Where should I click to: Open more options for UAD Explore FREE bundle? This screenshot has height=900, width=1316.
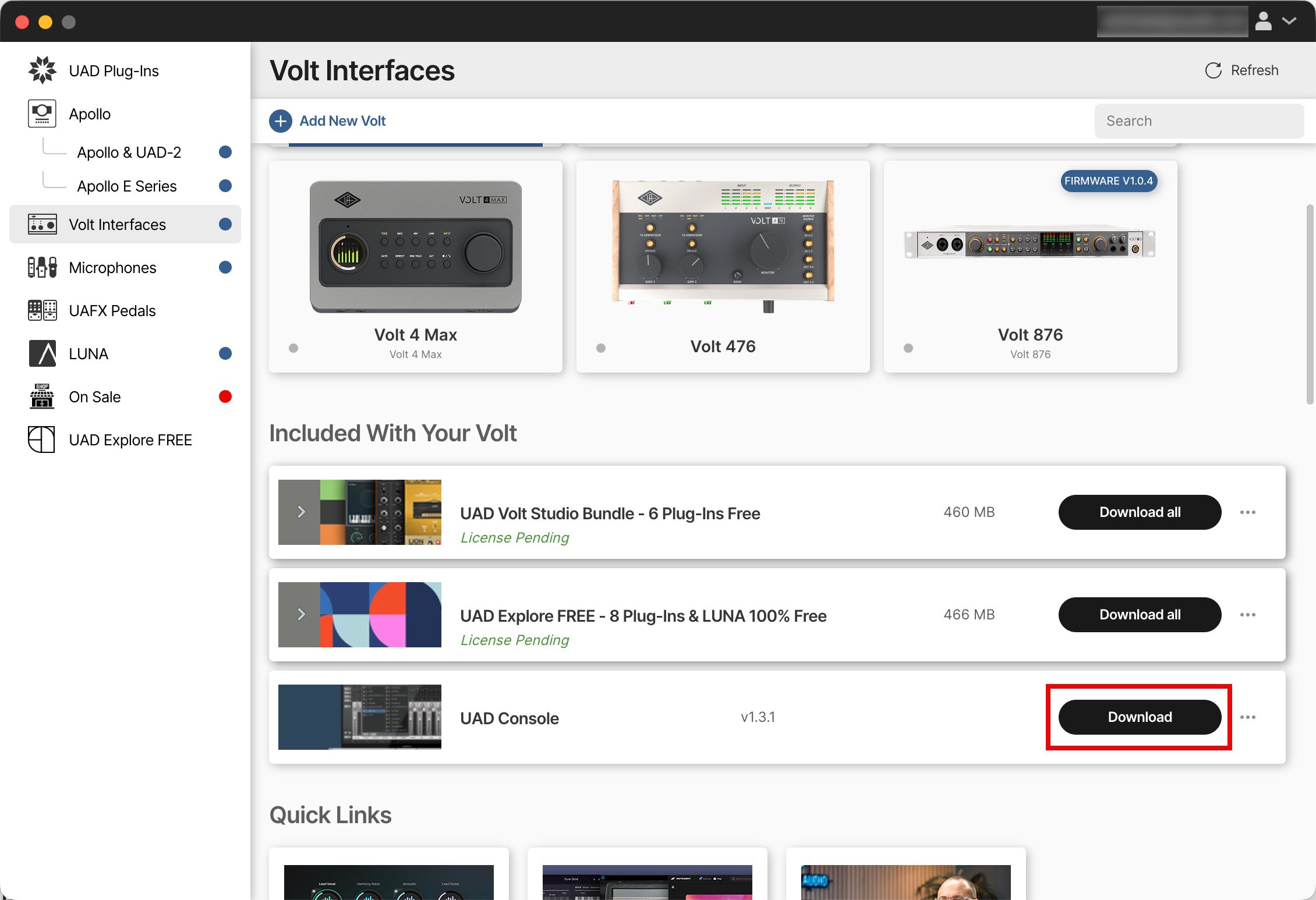click(x=1248, y=615)
